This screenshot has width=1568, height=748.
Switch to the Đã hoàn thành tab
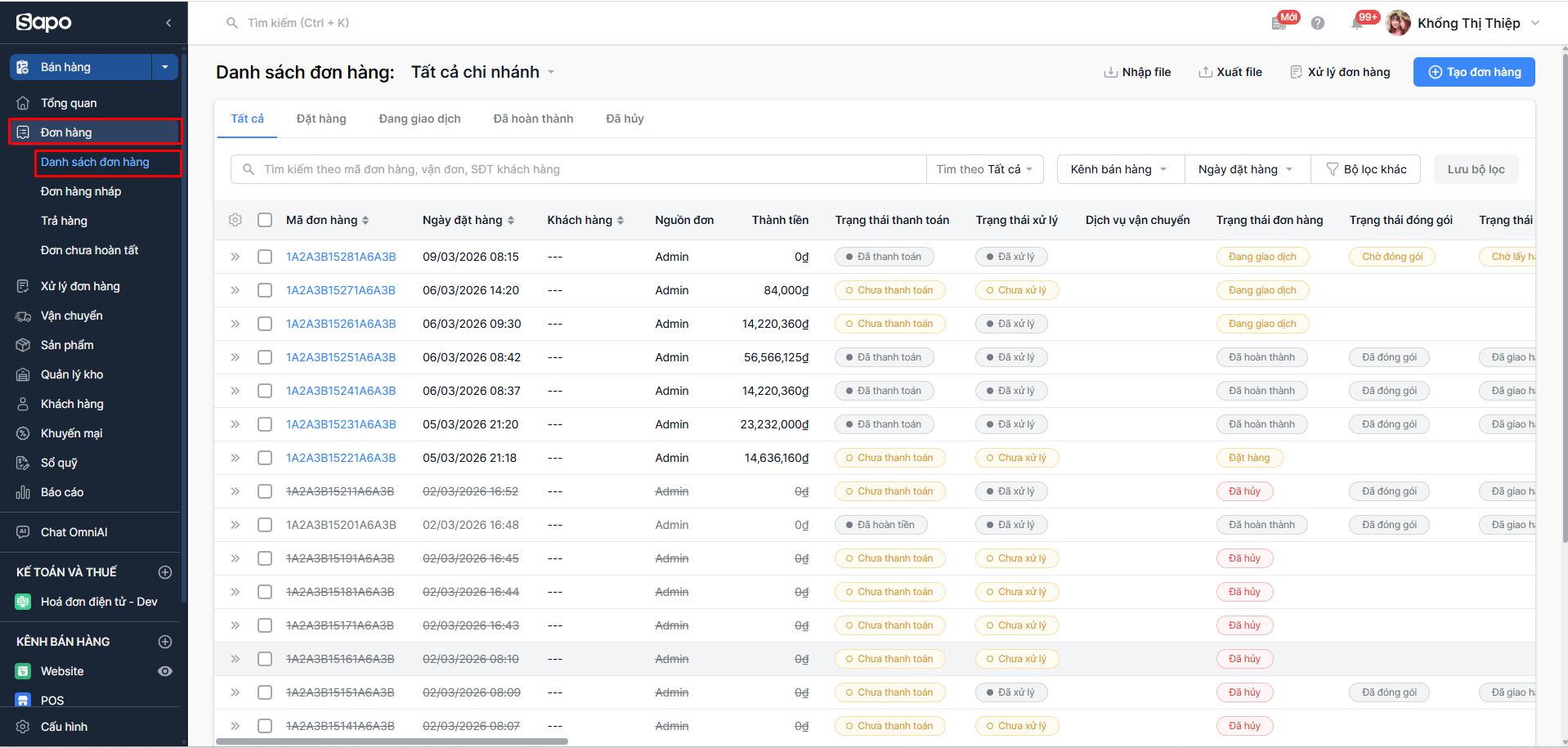pos(533,119)
